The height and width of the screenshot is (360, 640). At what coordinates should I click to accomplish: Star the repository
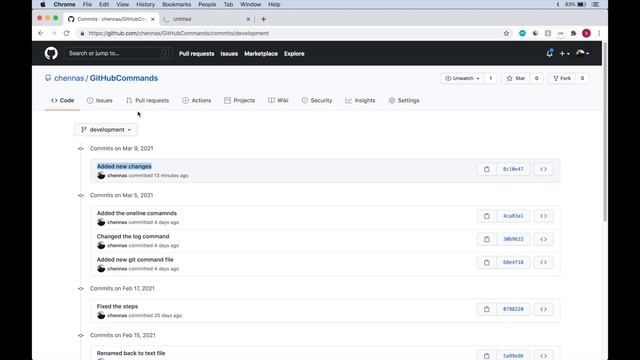tap(516, 78)
